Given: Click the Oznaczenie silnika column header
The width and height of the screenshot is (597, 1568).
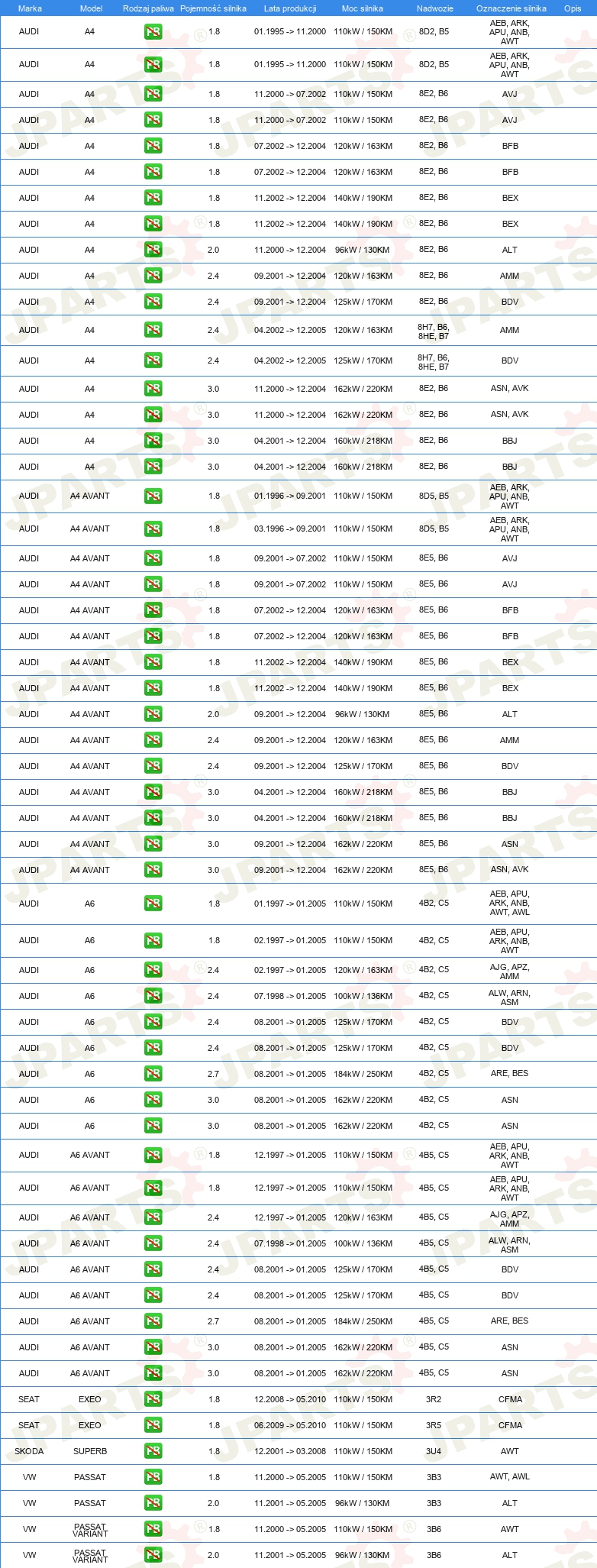Looking at the screenshot, I should point(511,8).
